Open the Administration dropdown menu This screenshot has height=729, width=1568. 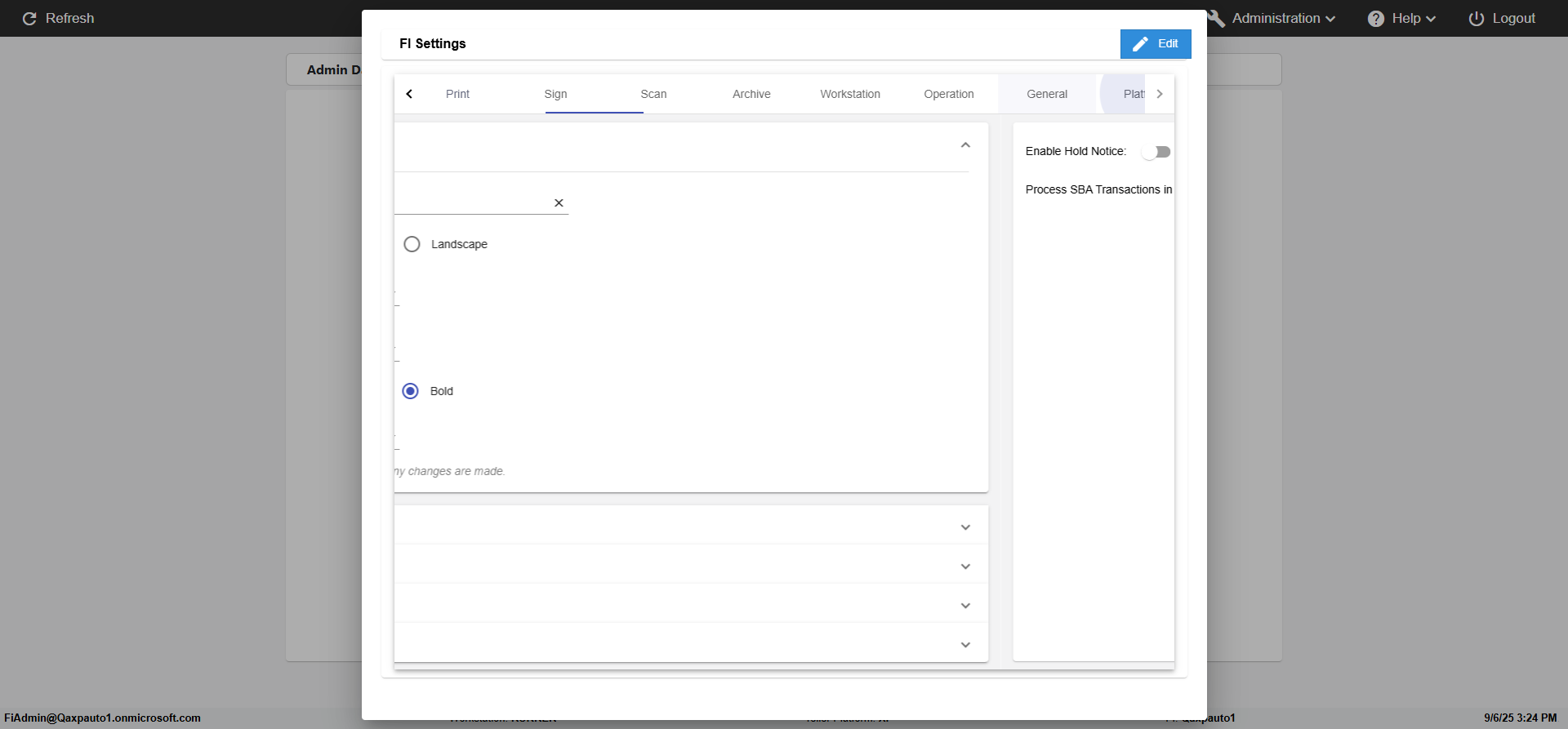coord(1283,19)
